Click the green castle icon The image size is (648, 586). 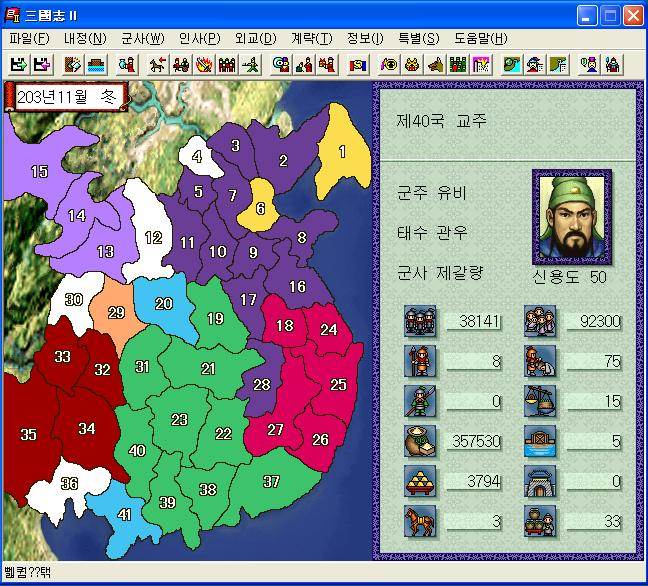pyautogui.click(x=458, y=64)
